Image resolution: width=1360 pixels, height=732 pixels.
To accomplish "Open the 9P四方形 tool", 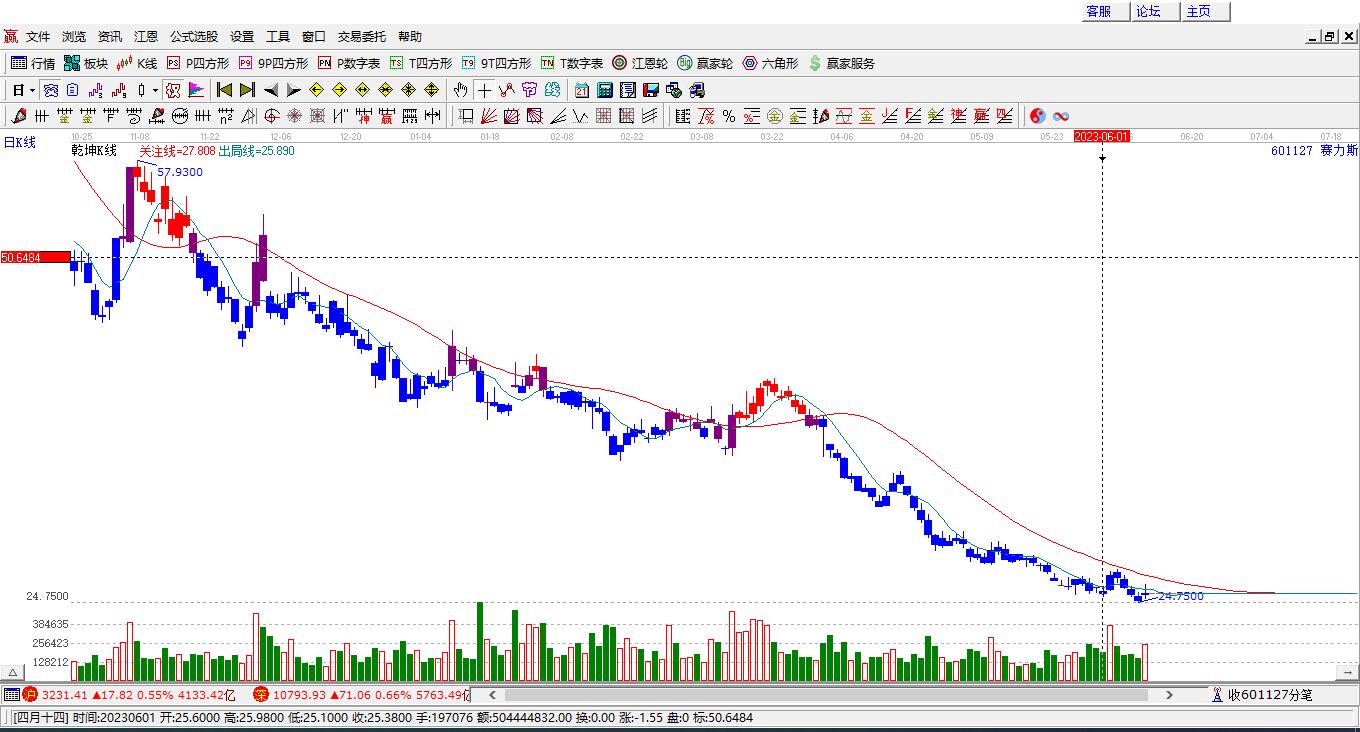I will coord(273,63).
